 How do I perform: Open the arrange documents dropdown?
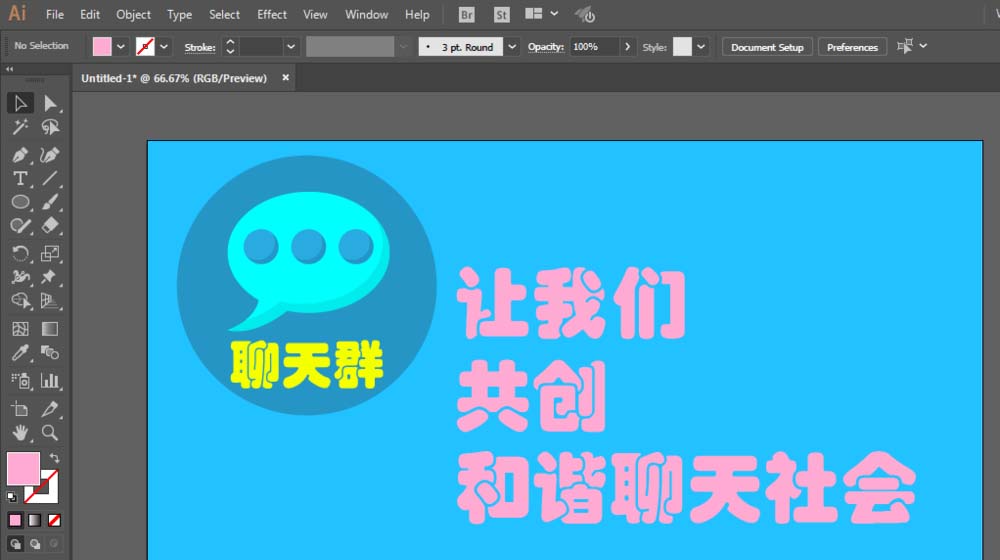554,13
